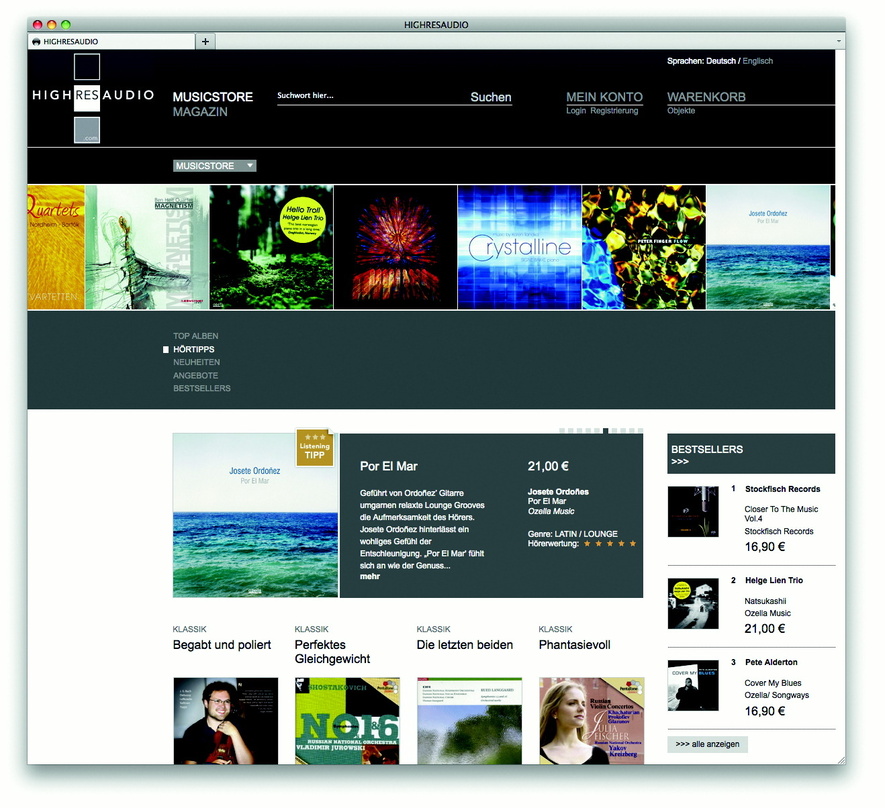Screen dimensions: 885x808
Task: Click the Phantasievoll article title
Action: (x=575, y=645)
